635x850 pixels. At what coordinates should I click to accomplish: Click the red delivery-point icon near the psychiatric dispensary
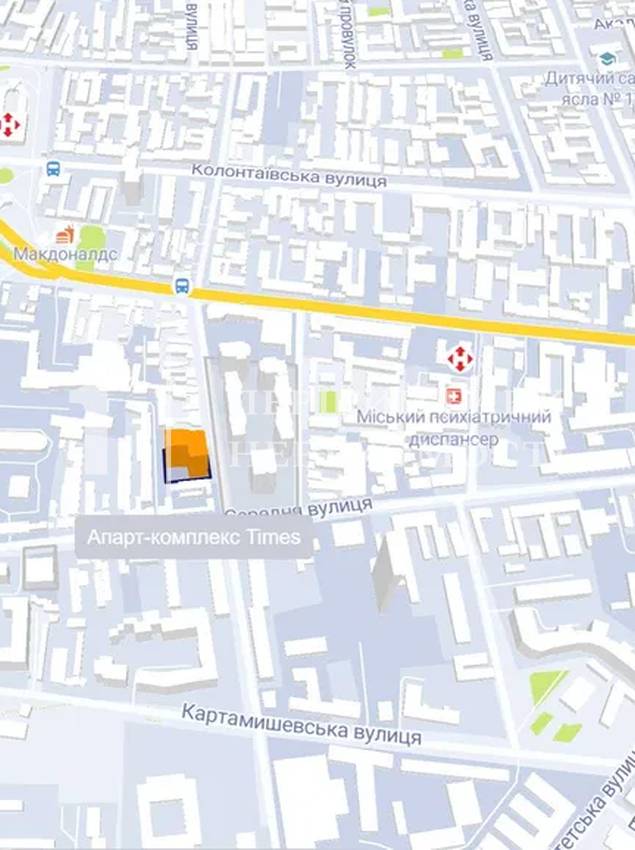click(460, 359)
